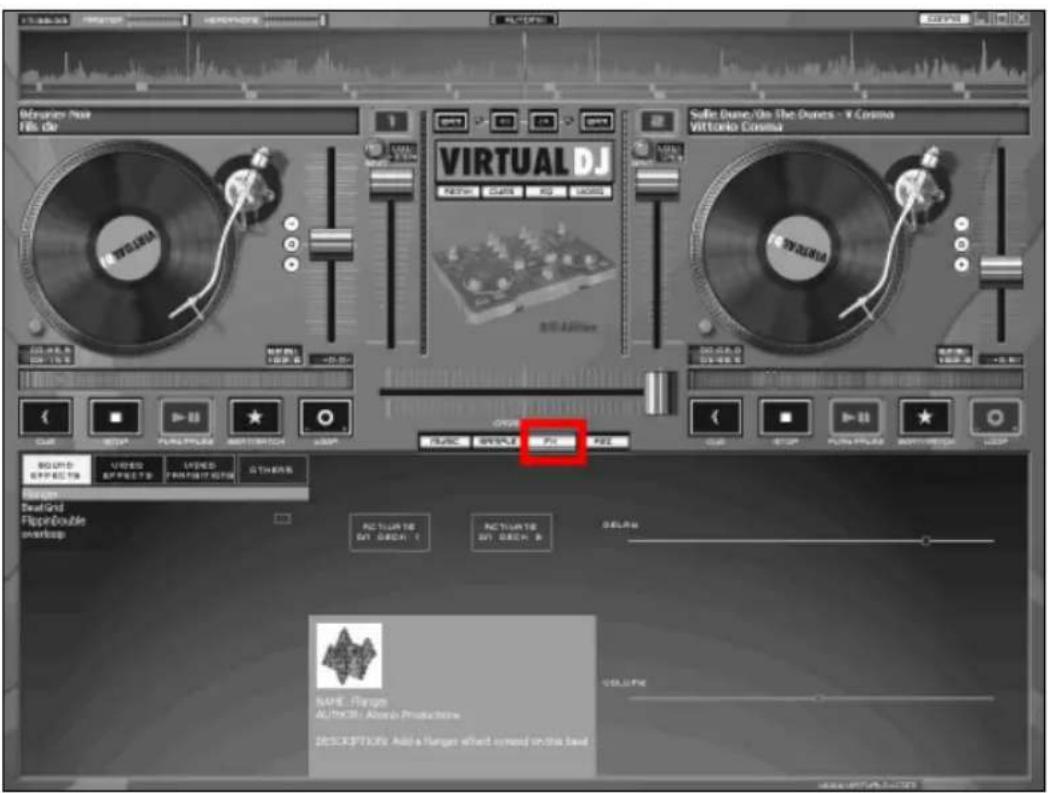The width and height of the screenshot is (1048, 793).
Task: Click the left deck song progress strip
Action: click(186, 380)
